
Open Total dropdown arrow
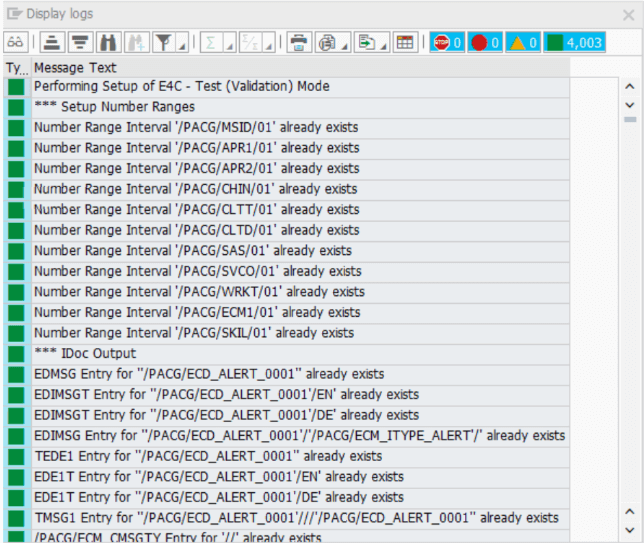click(229, 42)
